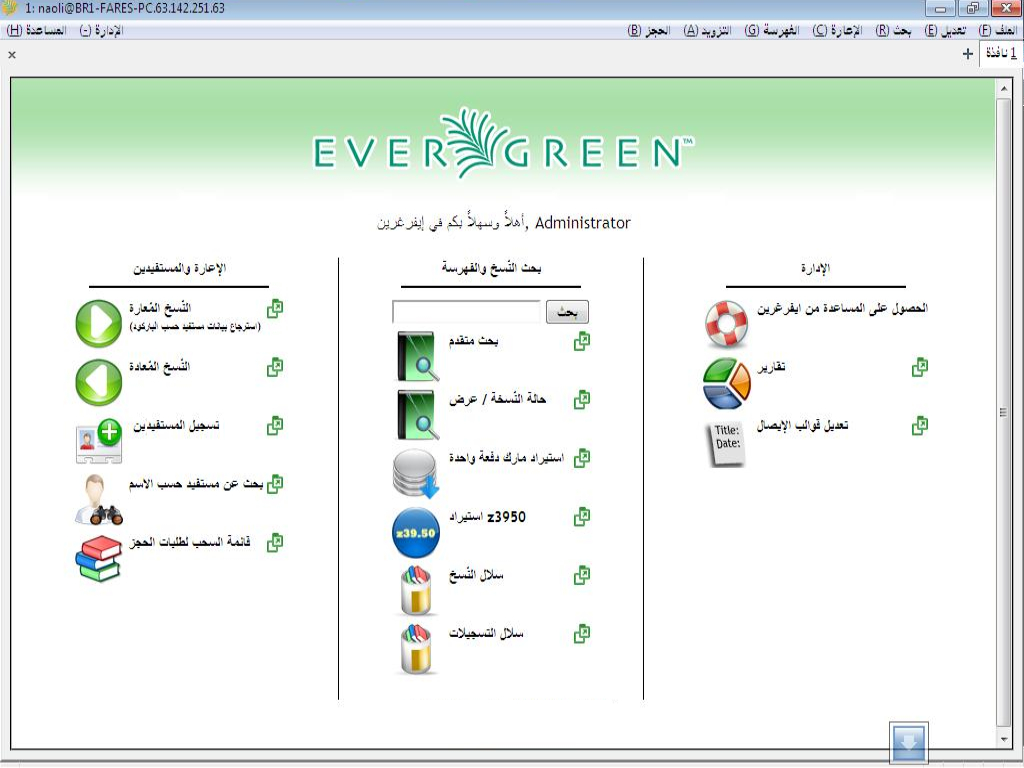Open the بحث متقدم link text
The height and width of the screenshot is (768, 1024).
[473, 341]
